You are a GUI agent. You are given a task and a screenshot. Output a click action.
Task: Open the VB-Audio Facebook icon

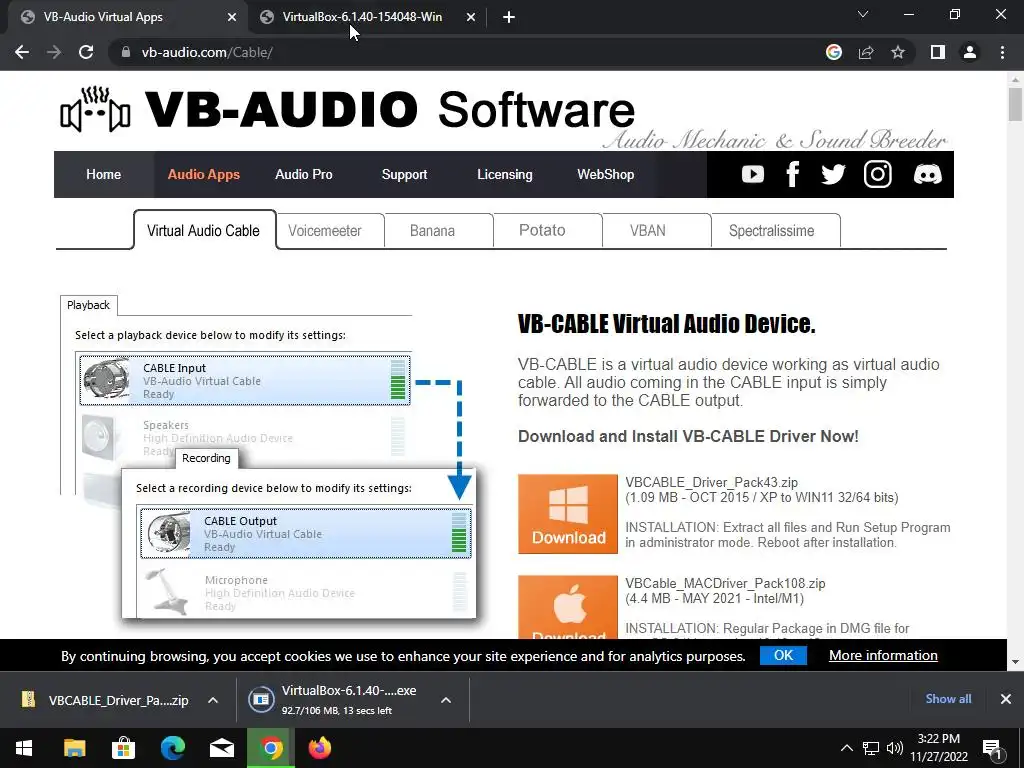pos(793,174)
